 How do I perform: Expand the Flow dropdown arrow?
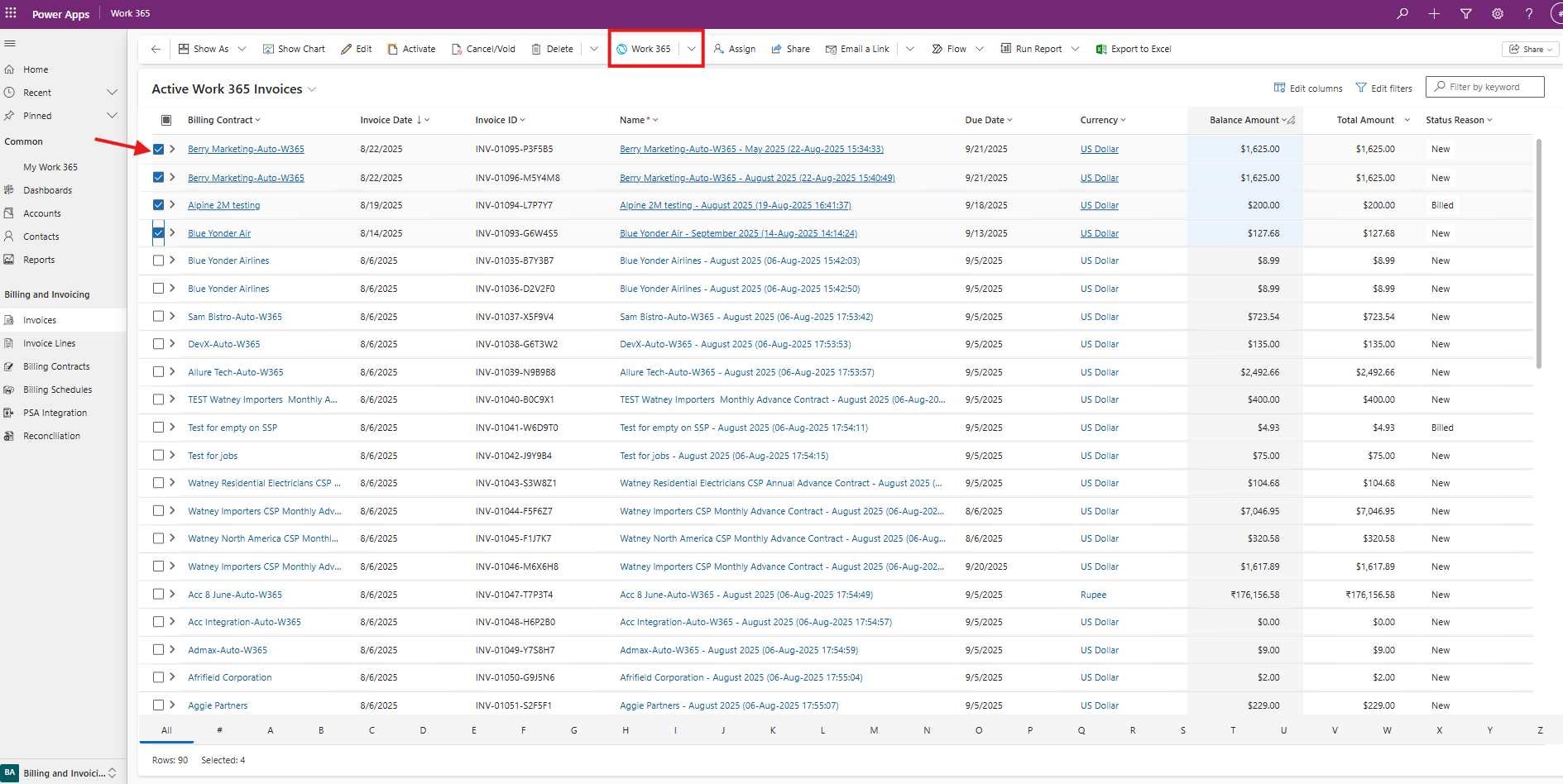[980, 49]
